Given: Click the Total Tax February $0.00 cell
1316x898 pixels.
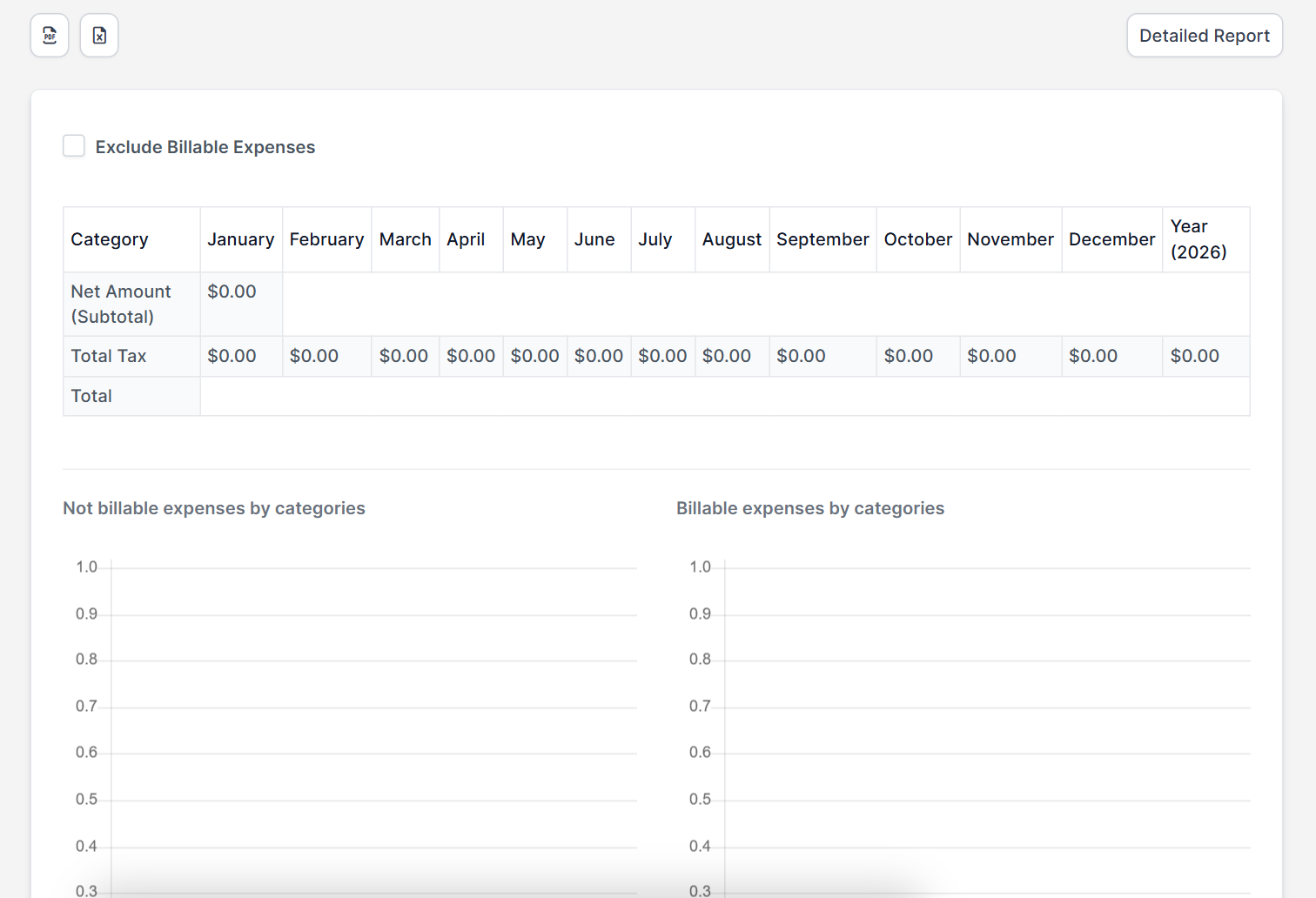Looking at the screenshot, I should coord(327,356).
